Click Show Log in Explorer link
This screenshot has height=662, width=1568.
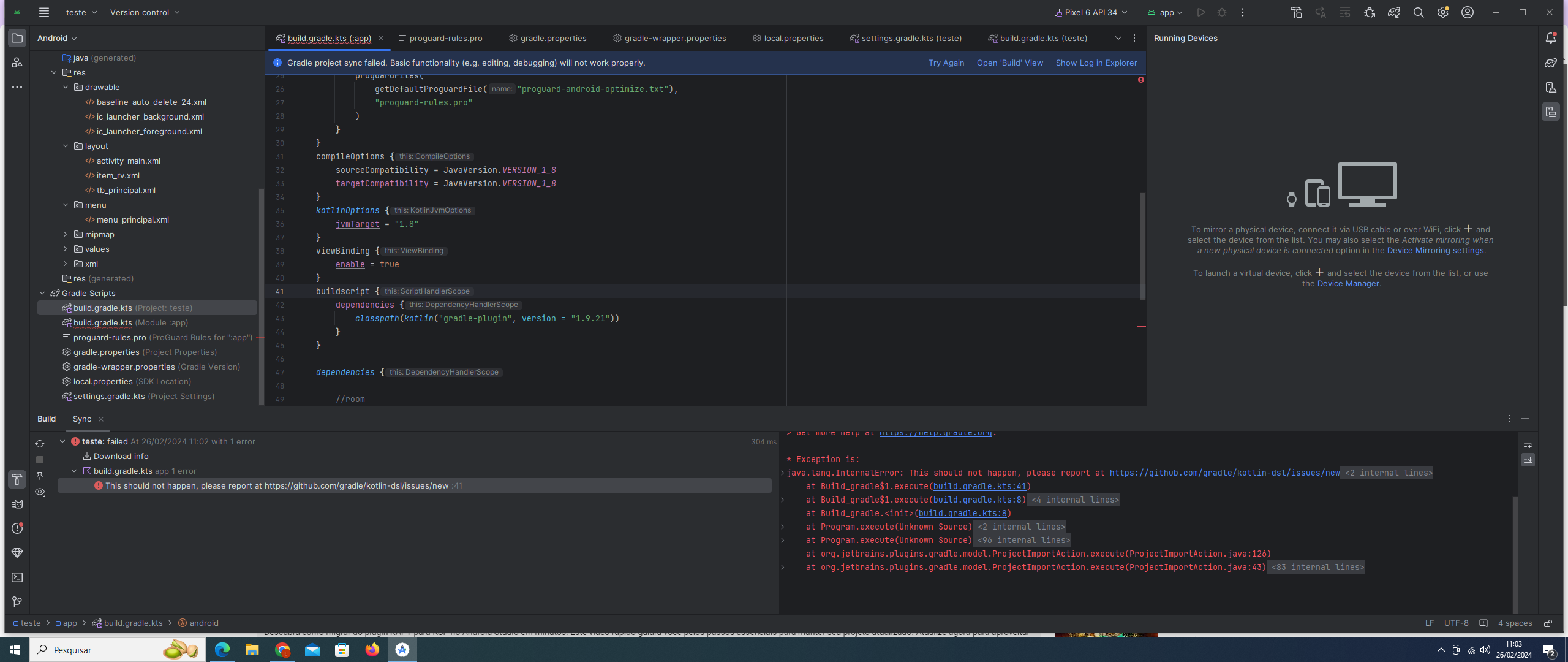pos(1096,63)
